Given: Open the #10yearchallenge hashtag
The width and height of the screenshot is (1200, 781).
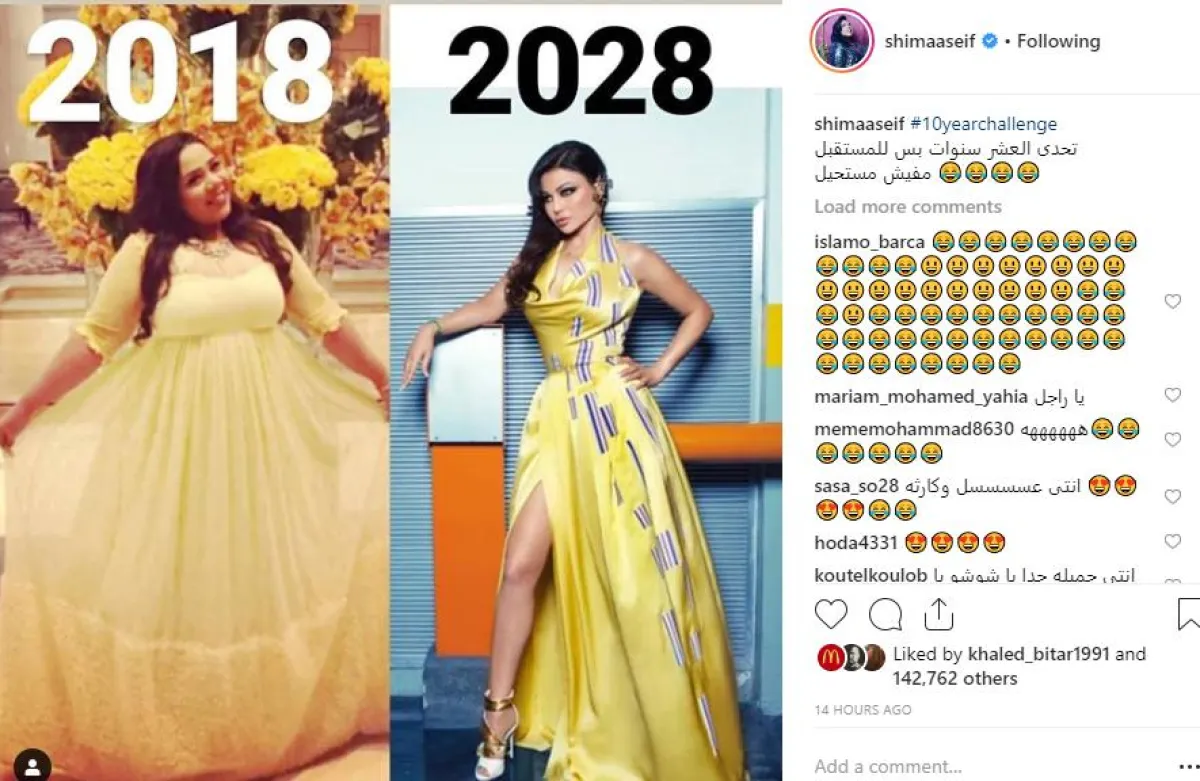Looking at the screenshot, I should pyautogui.click(x=983, y=124).
